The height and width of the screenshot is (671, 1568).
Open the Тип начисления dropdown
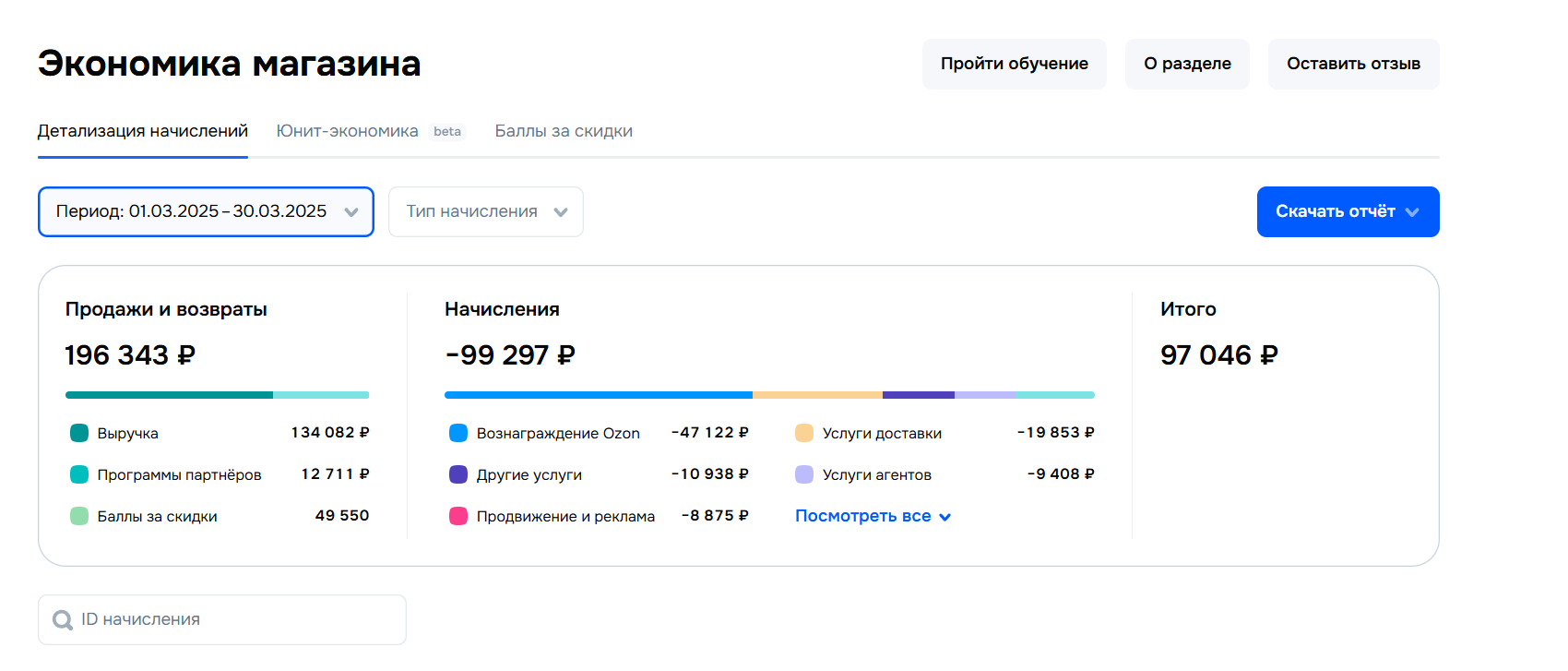coord(486,211)
